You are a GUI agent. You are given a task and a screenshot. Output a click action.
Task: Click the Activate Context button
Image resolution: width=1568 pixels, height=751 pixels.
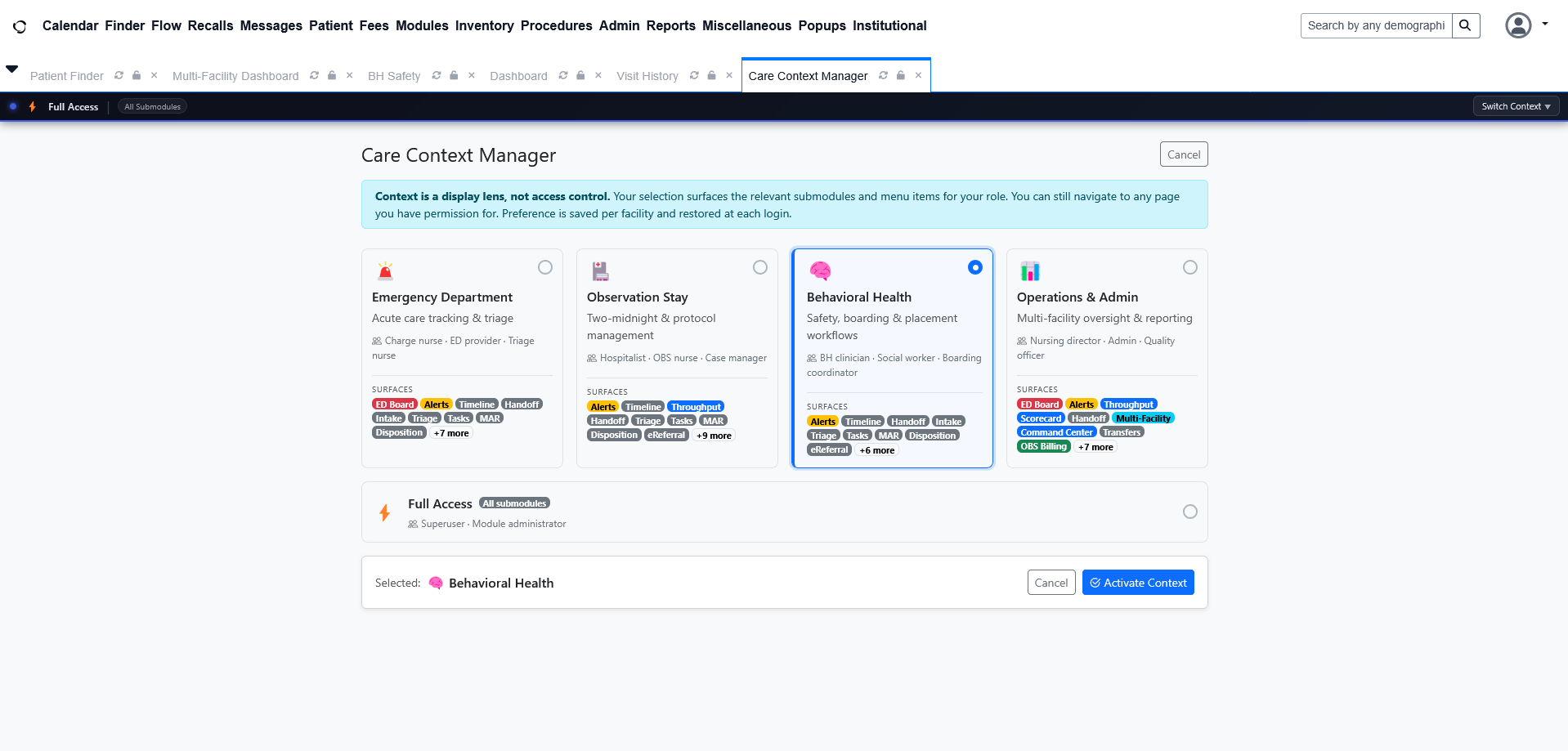point(1138,583)
